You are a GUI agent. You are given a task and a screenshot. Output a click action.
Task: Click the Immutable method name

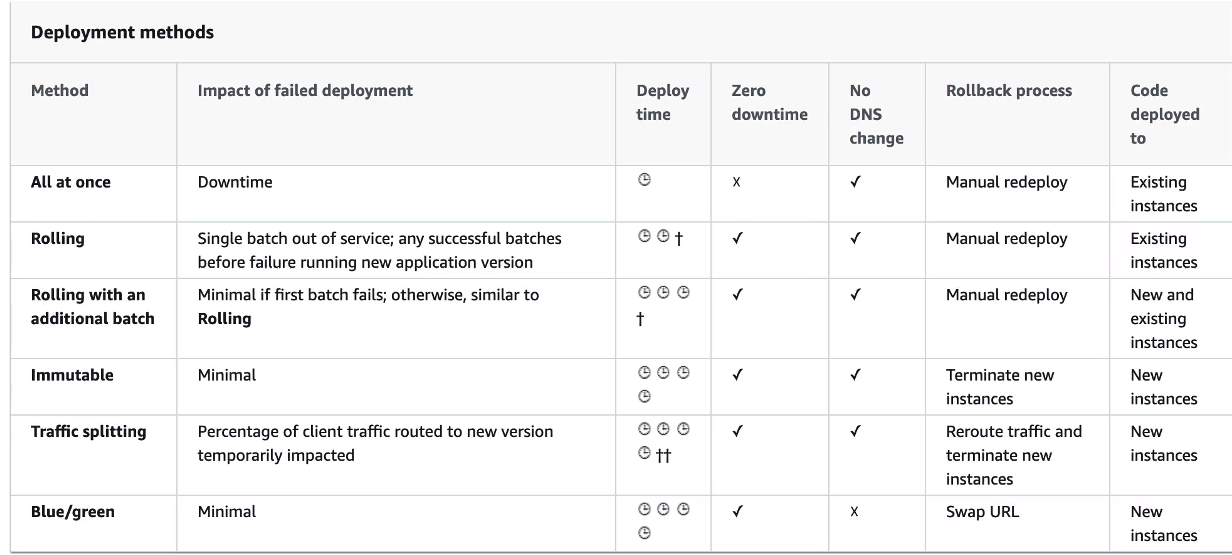click(x=72, y=375)
